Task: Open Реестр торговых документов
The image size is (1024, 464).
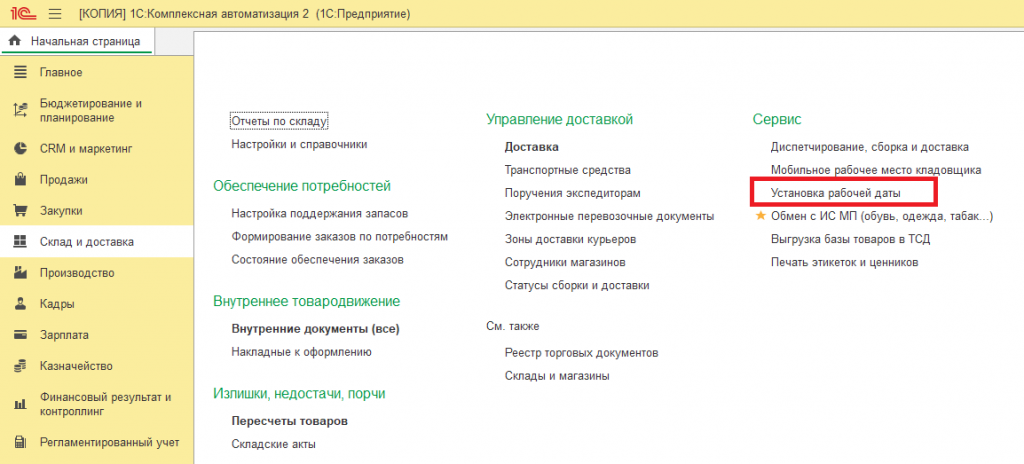Action: click(581, 353)
